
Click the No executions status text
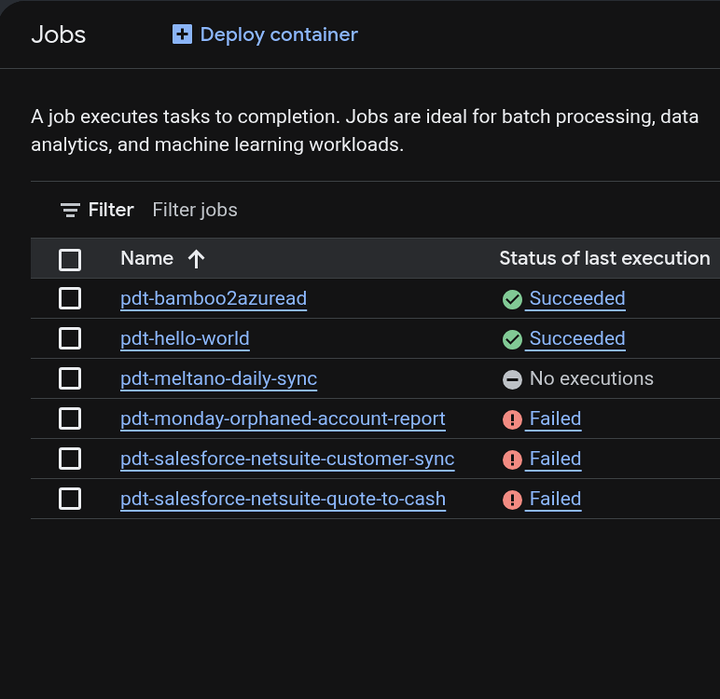(x=591, y=379)
